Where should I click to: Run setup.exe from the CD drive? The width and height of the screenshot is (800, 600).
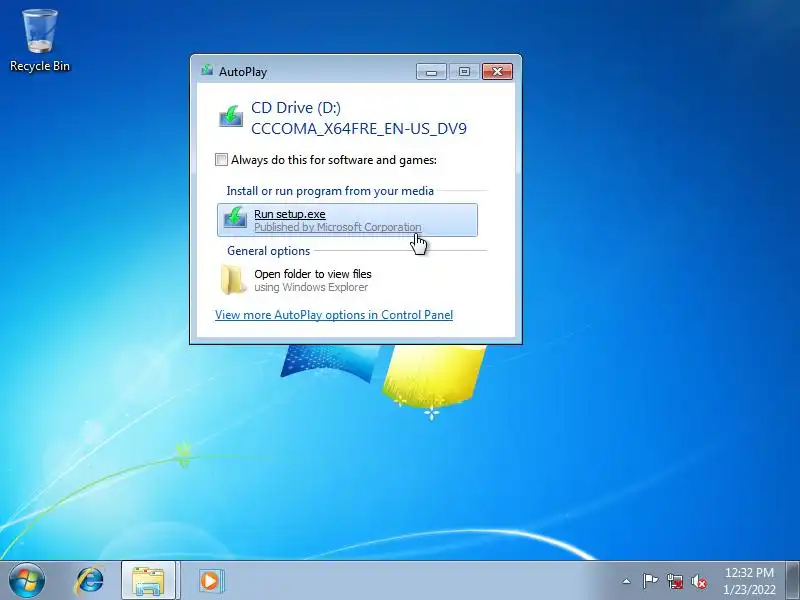coord(347,220)
